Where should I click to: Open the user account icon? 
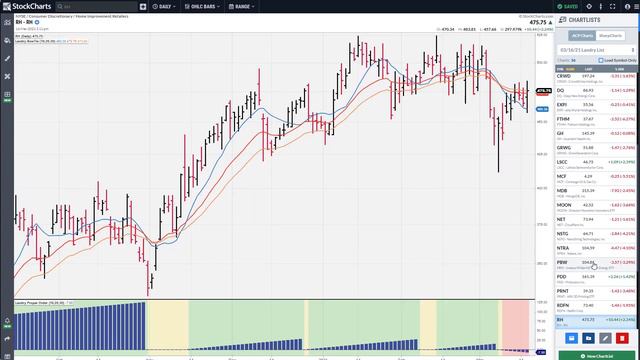pos(627,7)
